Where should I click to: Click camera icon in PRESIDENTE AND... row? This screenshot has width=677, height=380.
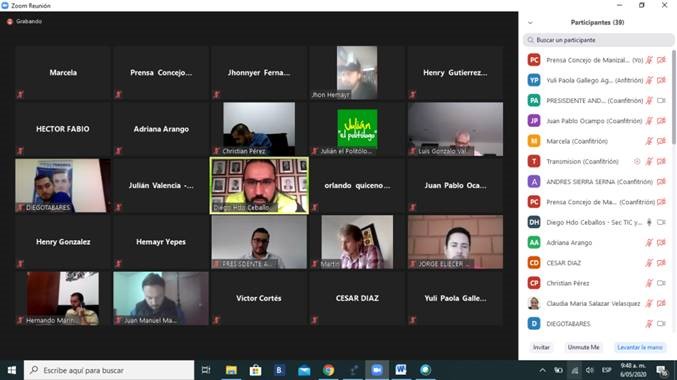coord(661,101)
